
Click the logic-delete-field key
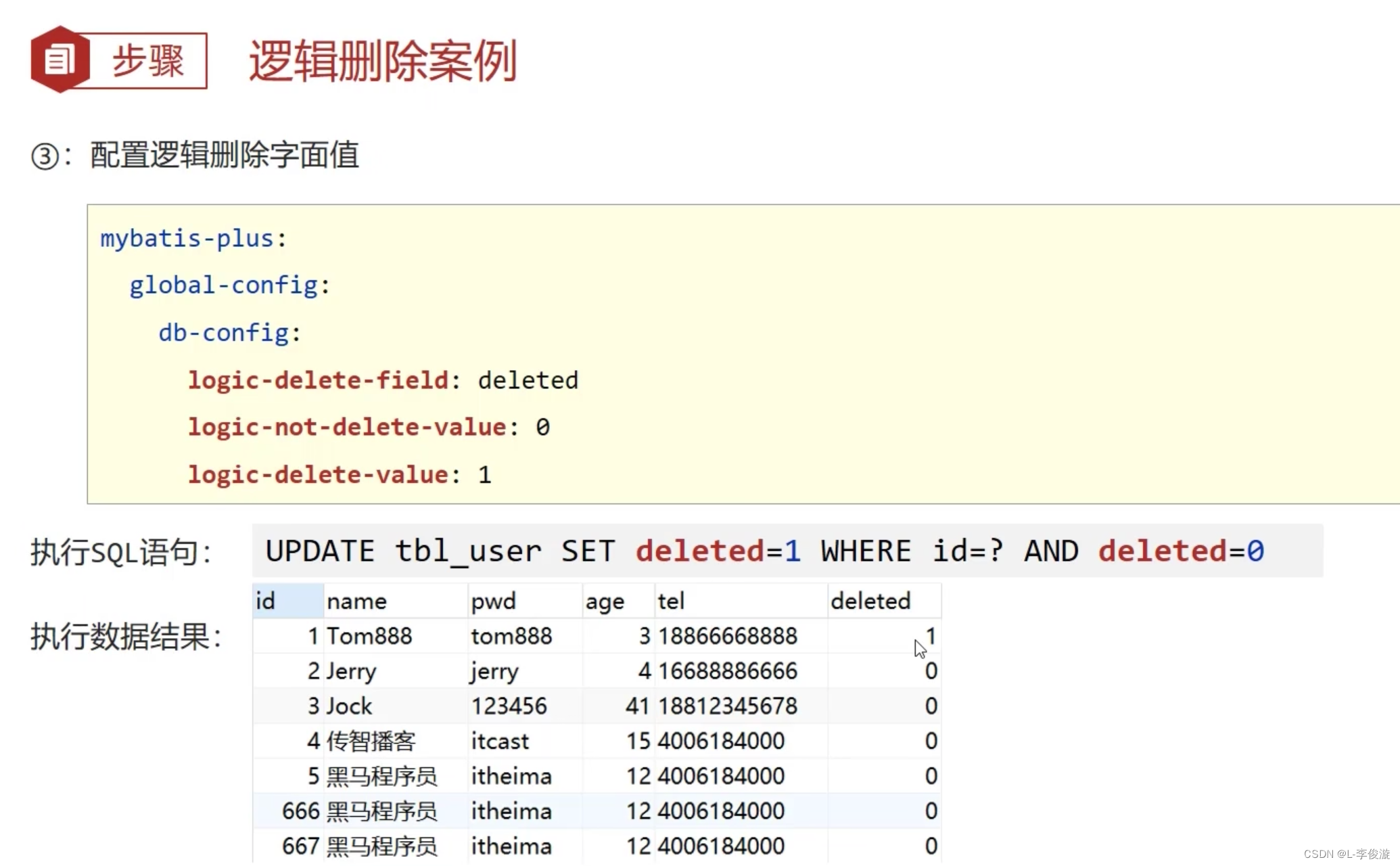(319, 380)
